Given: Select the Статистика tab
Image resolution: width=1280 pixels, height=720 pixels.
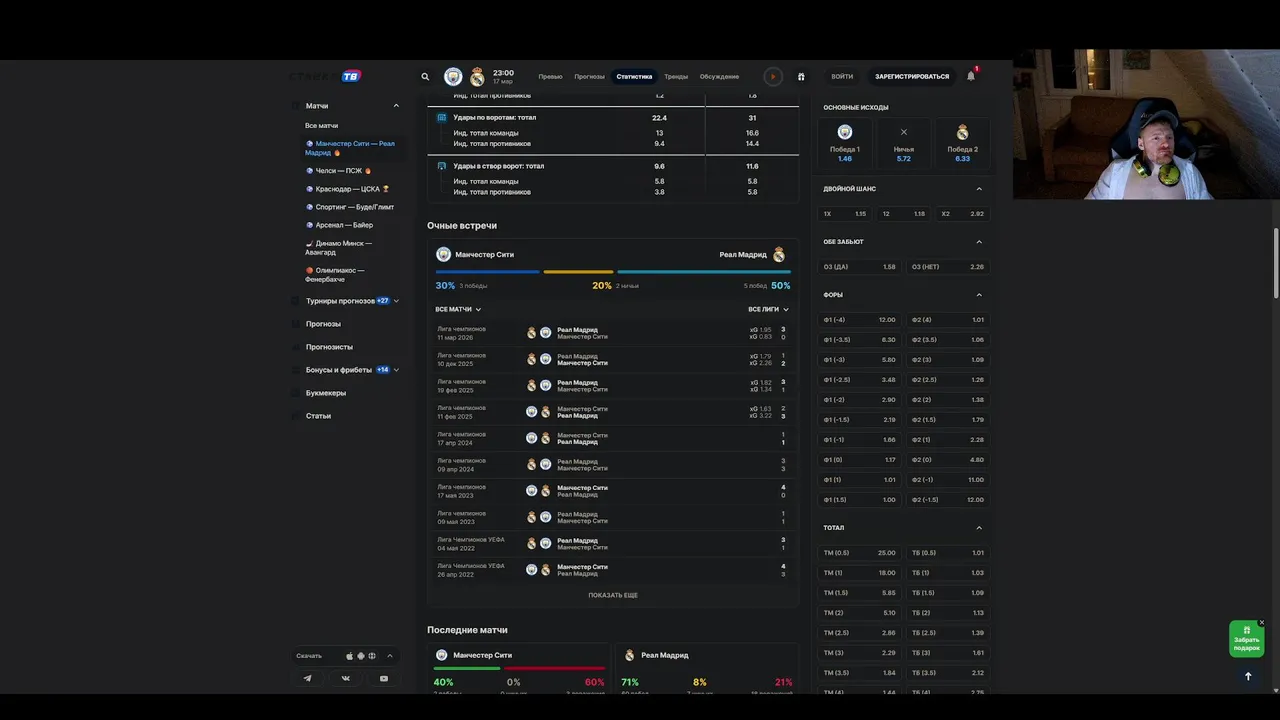Looking at the screenshot, I should coord(634,76).
